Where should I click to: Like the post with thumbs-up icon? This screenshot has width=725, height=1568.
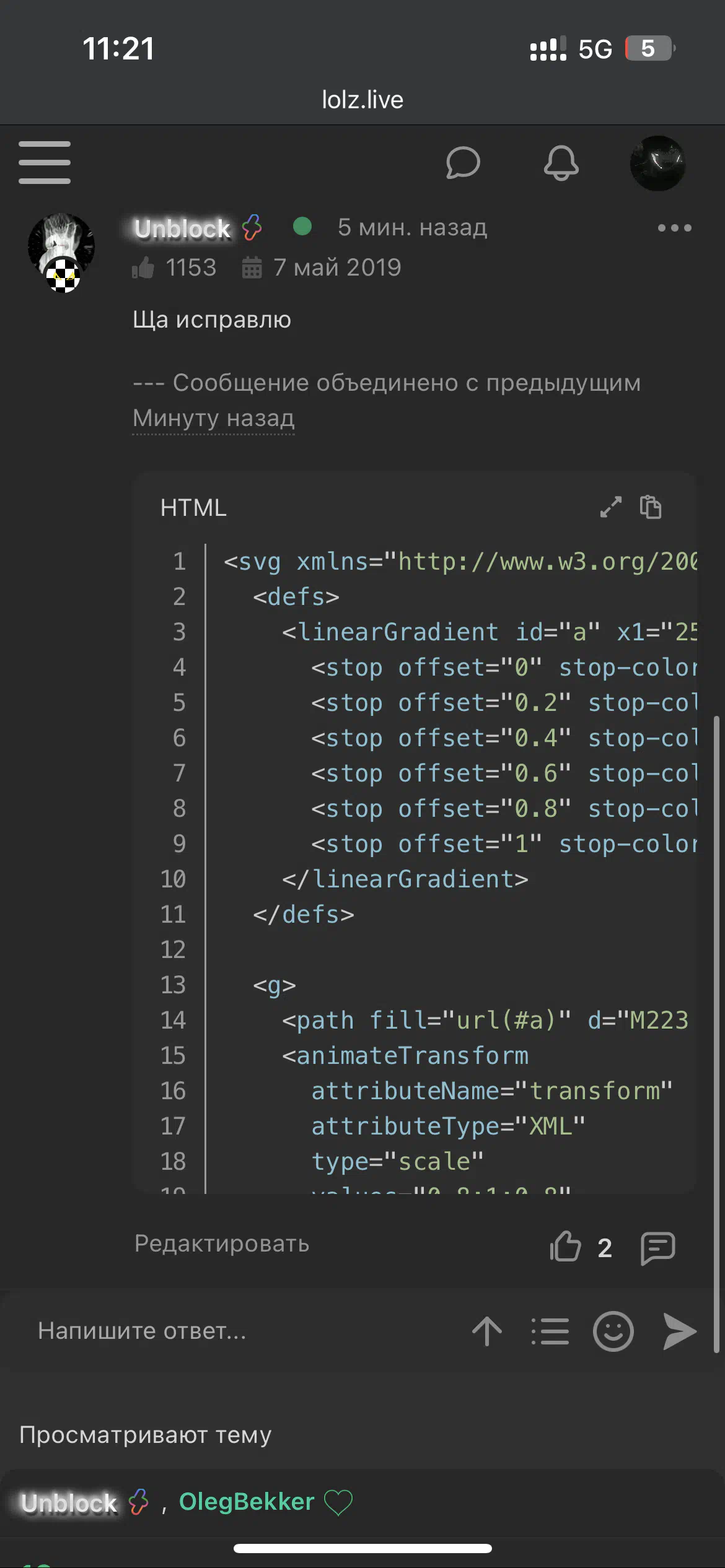[565, 1247]
